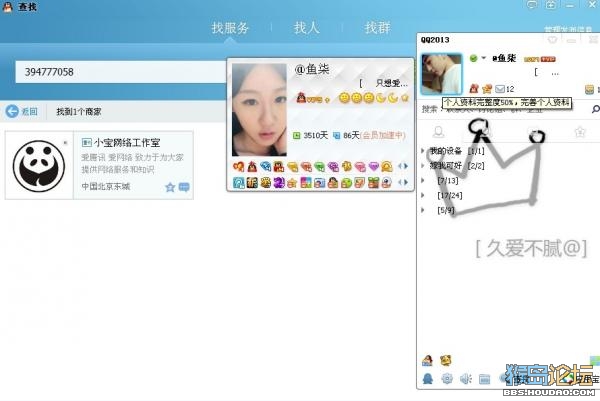Viewport: 600px width, 401px height.
Task: Click the @鱼柒 nickname in the QQ2013 panel
Action: [x=504, y=59]
